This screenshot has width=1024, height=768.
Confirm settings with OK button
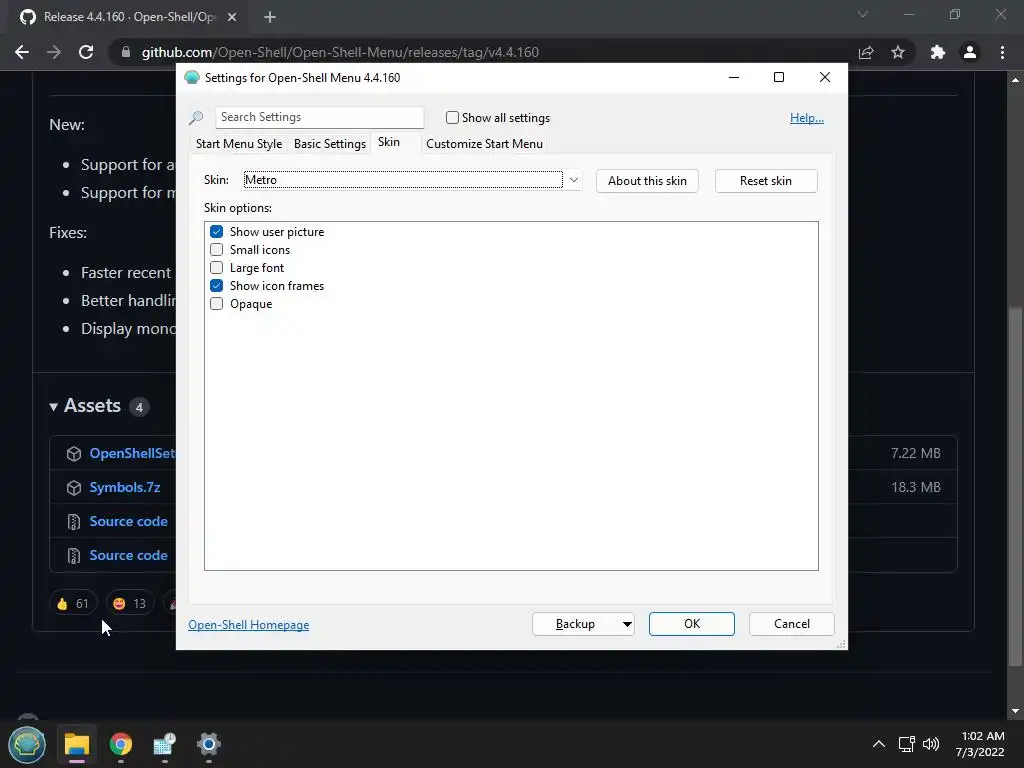pos(692,624)
